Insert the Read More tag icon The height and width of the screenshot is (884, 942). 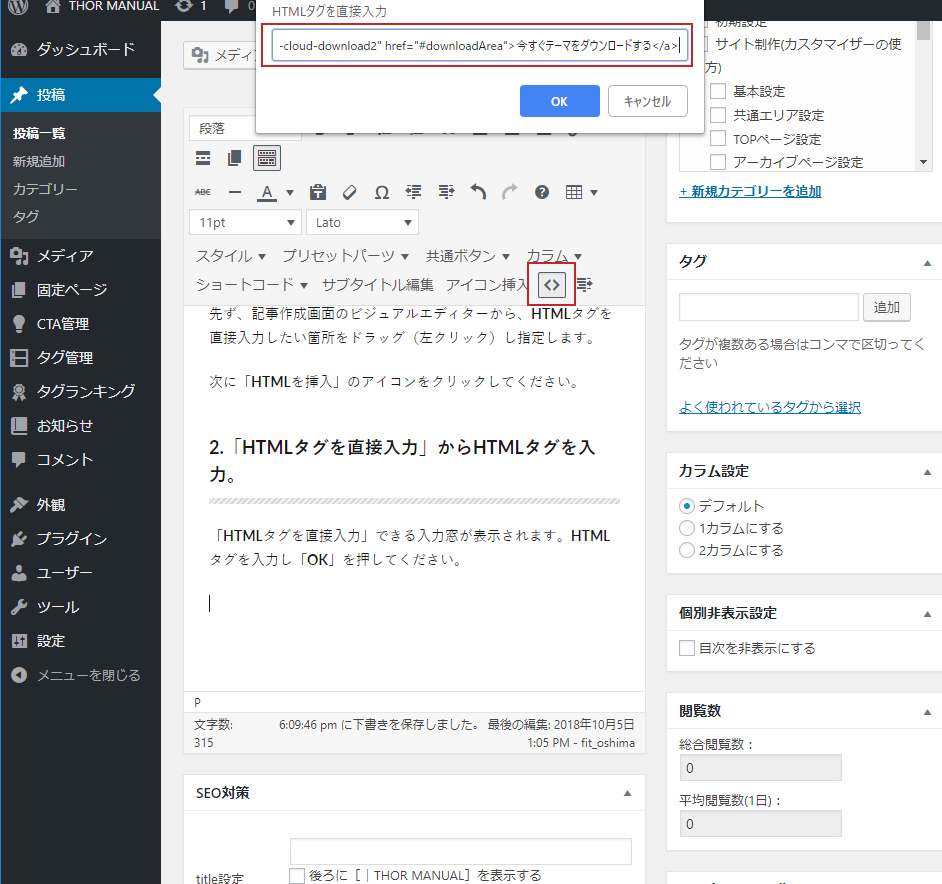coord(203,158)
